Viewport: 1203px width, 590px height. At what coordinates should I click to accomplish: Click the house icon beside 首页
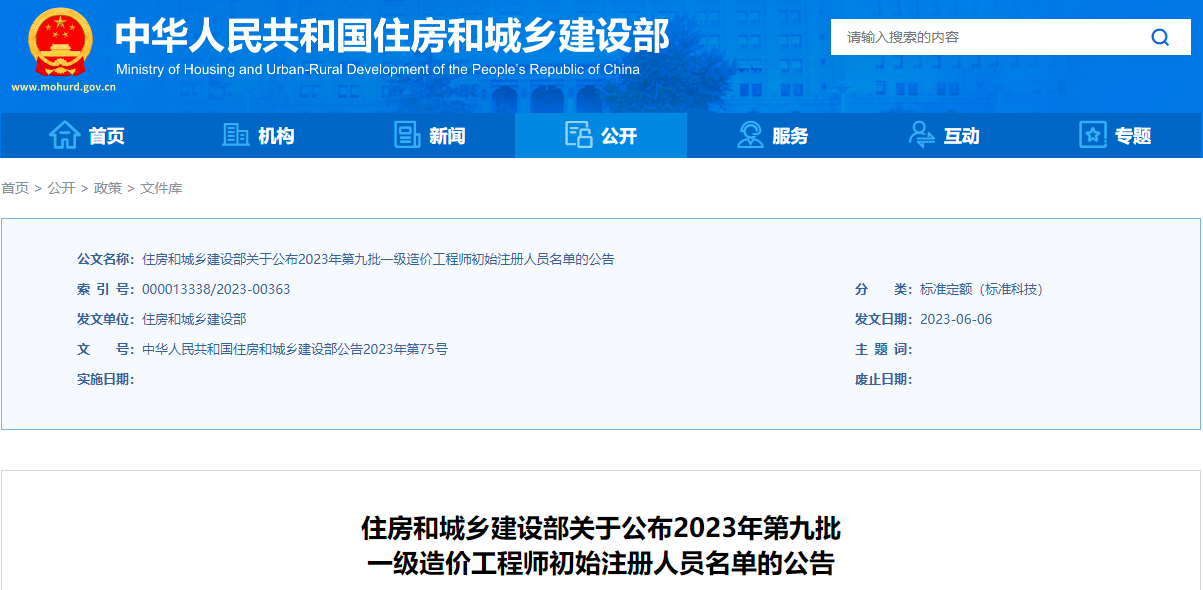(x=64, y=135)
